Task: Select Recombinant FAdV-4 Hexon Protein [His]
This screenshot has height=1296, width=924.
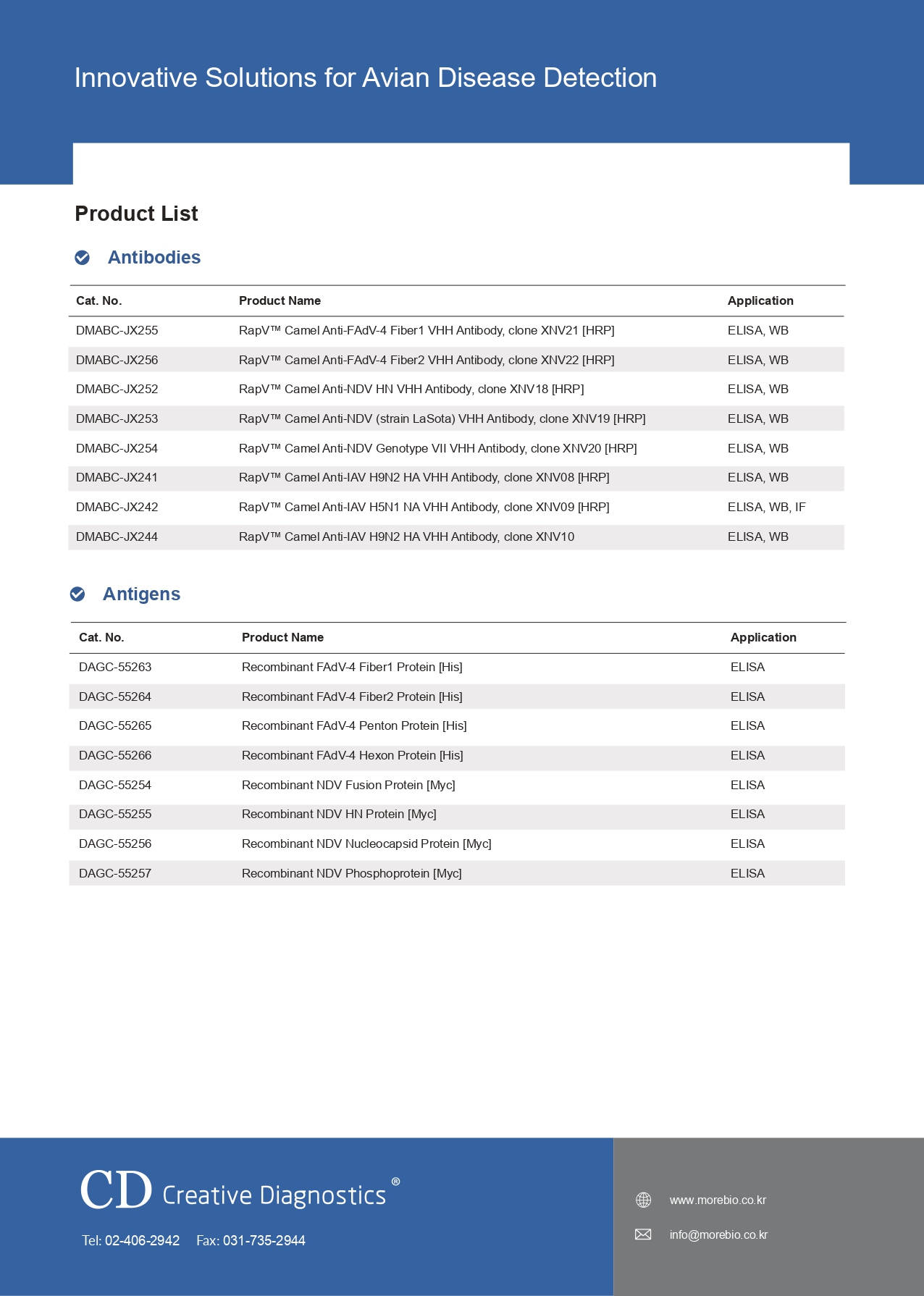Action: pos(353,755)
